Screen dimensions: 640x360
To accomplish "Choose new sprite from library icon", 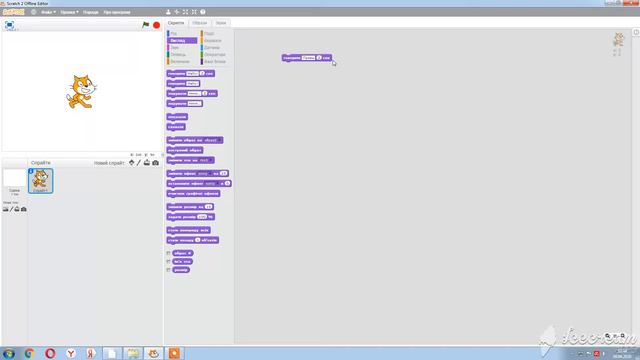I will point(131,162).
